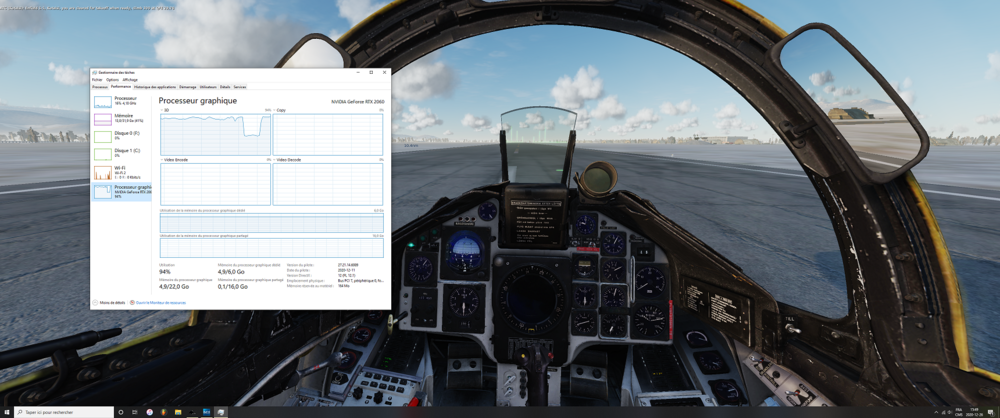Click the FRA language indicator
1000x418 pixels.
click(x=959, y=410)
